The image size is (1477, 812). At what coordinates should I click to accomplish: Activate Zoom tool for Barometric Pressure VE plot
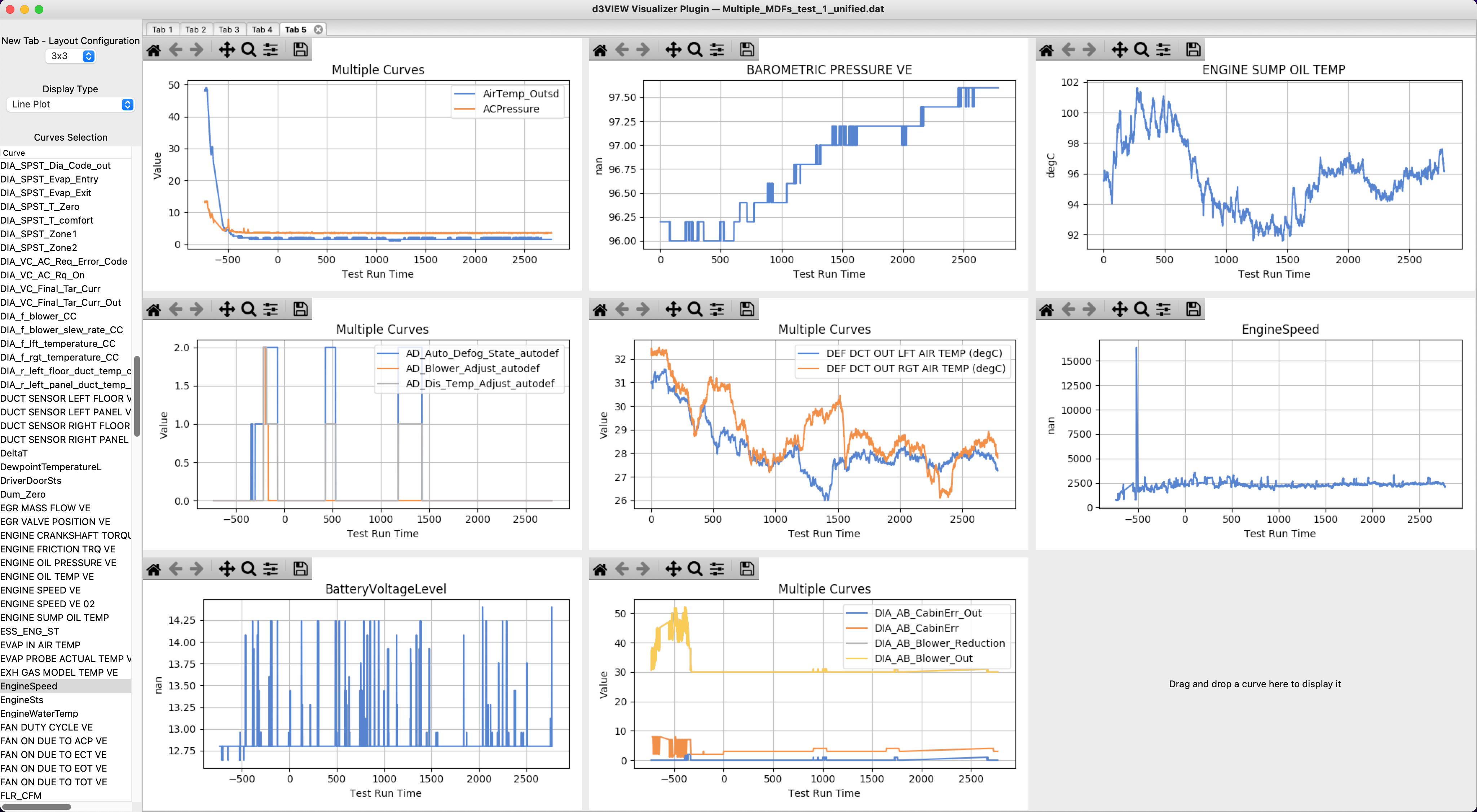click(x=695, y=50)
